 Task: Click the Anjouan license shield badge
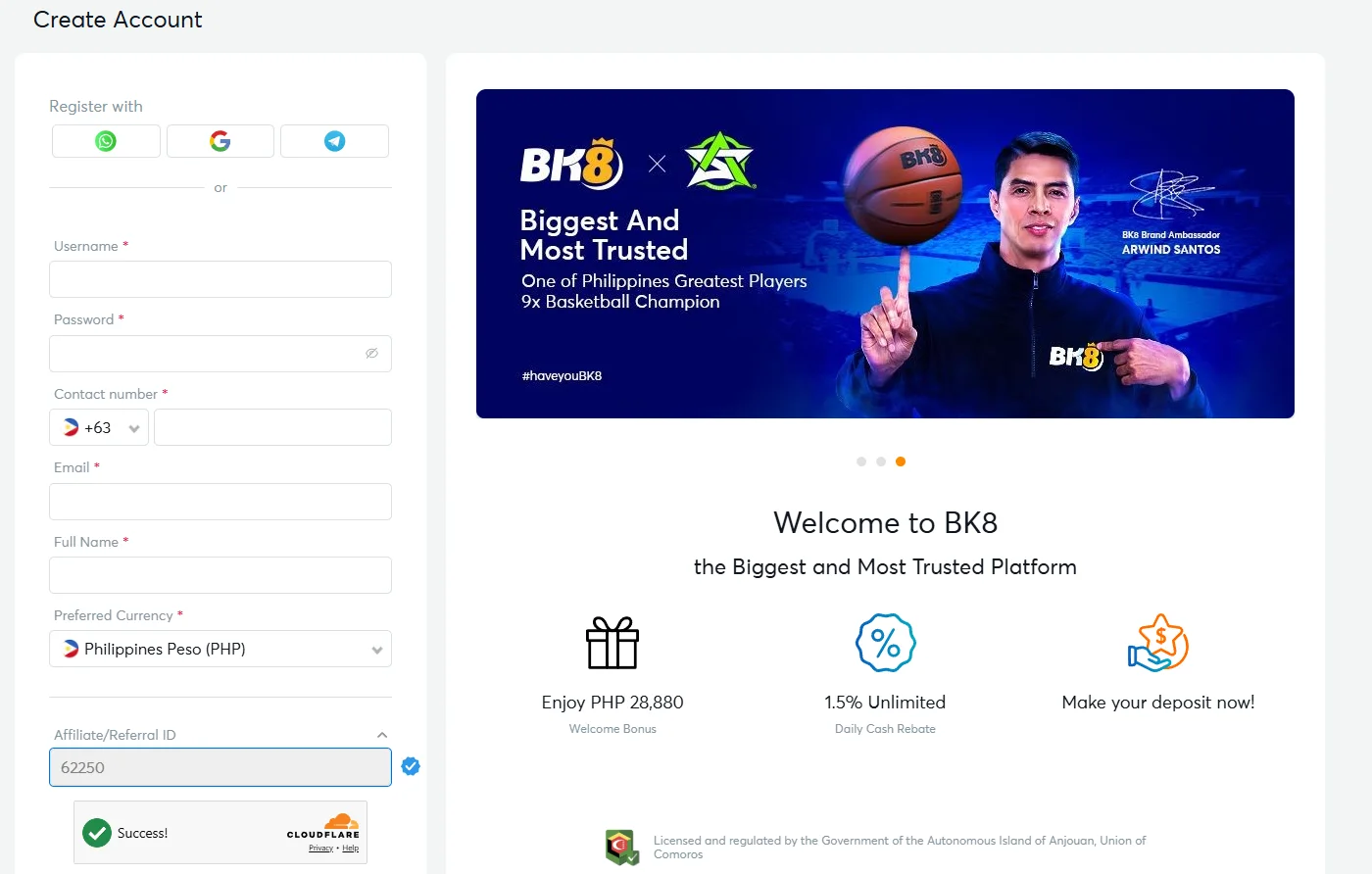(x=622, y=848)
